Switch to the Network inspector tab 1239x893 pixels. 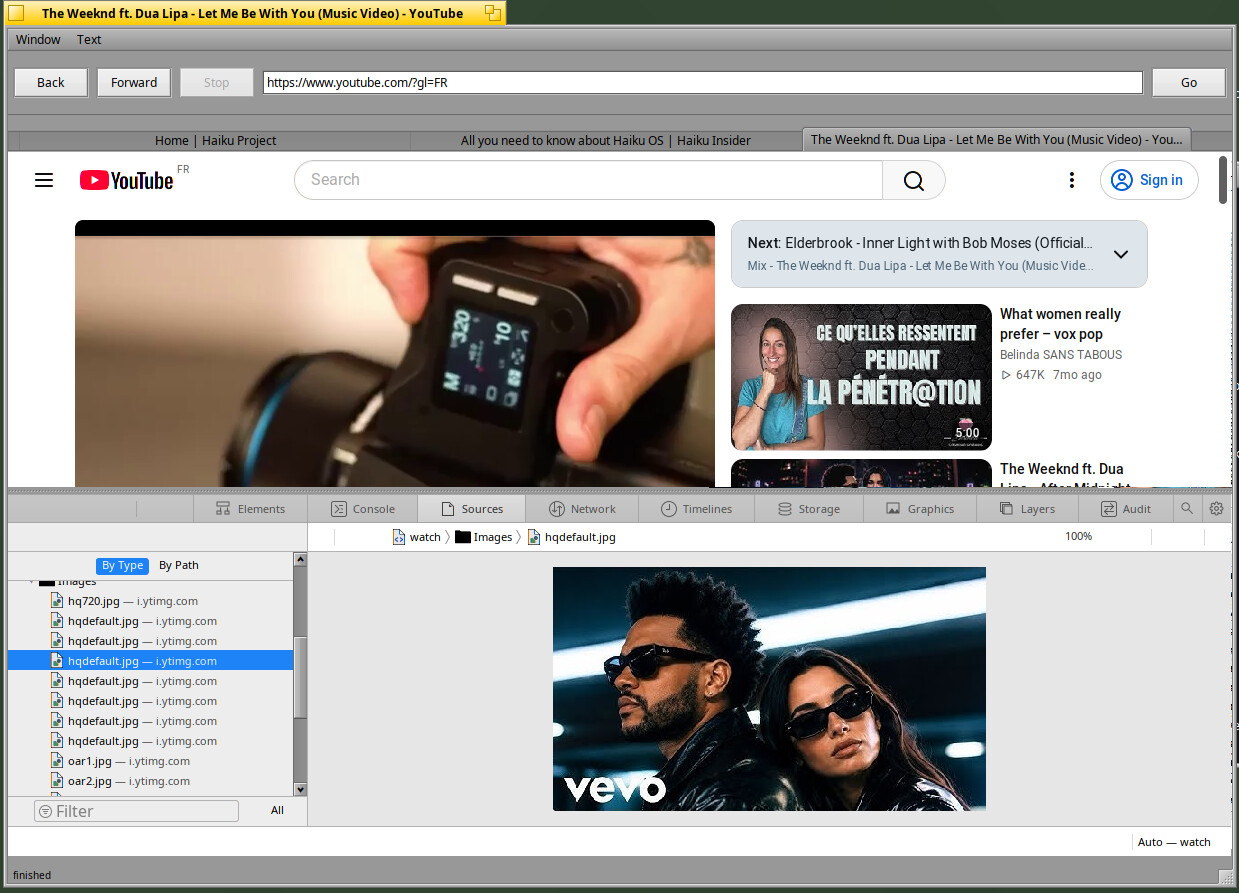pos(582,509)
